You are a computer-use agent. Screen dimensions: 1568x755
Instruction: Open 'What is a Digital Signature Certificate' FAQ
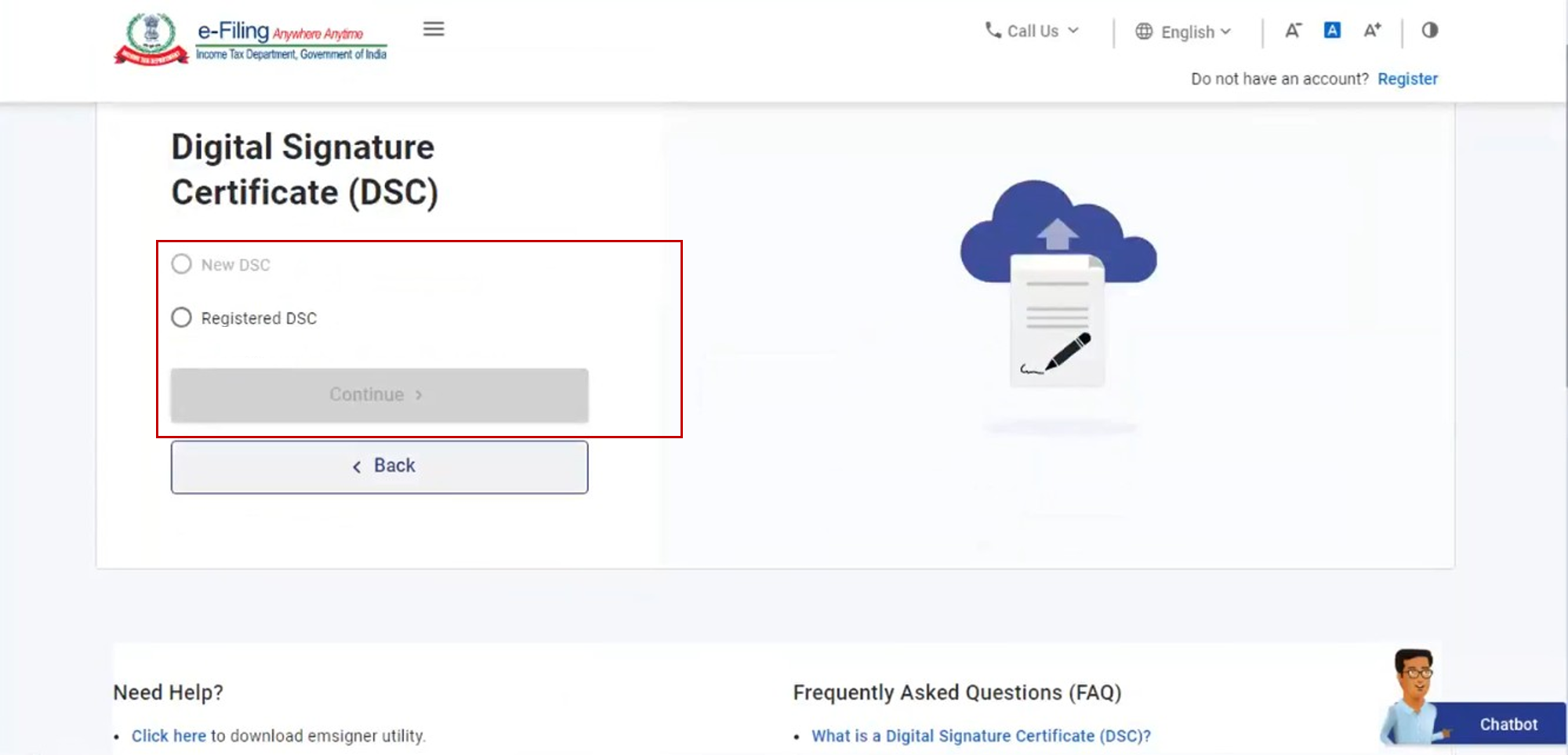click(980, 735)
